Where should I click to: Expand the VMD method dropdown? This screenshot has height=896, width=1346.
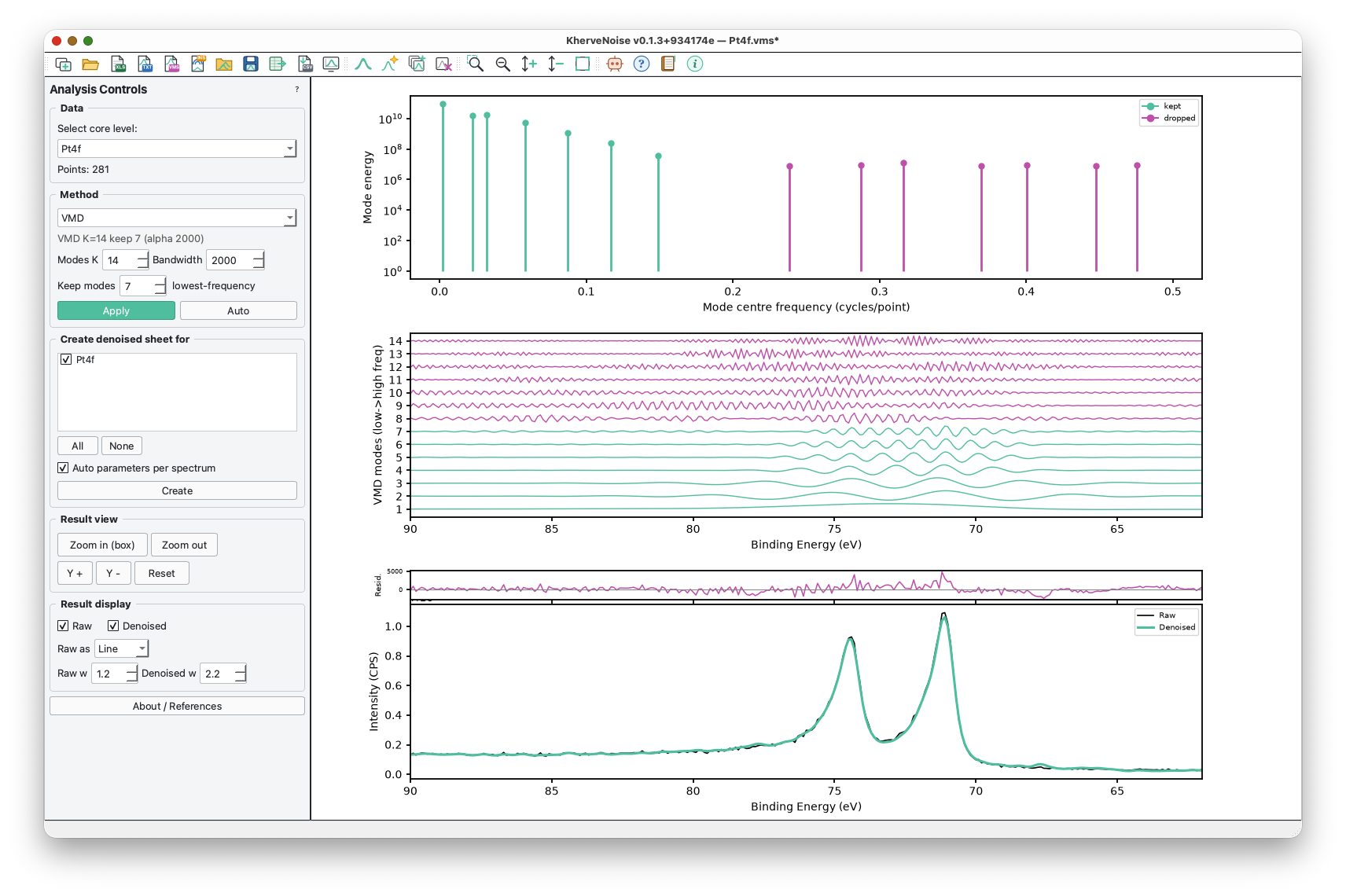[x=177, y=218]
